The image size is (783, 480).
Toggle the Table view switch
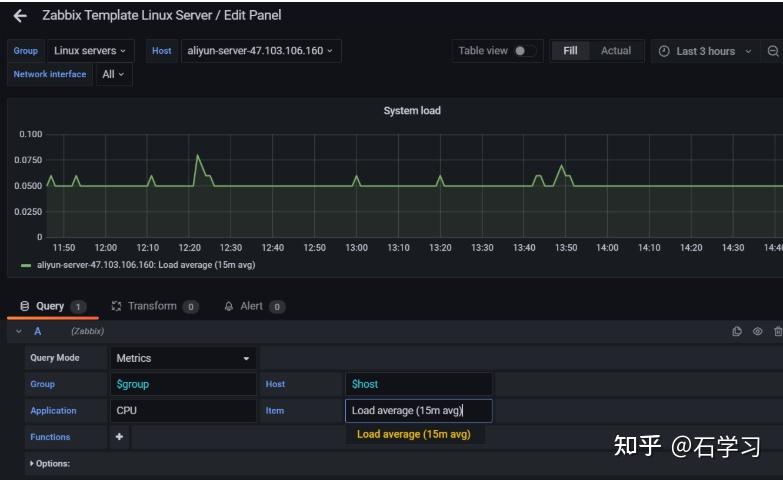524,51
